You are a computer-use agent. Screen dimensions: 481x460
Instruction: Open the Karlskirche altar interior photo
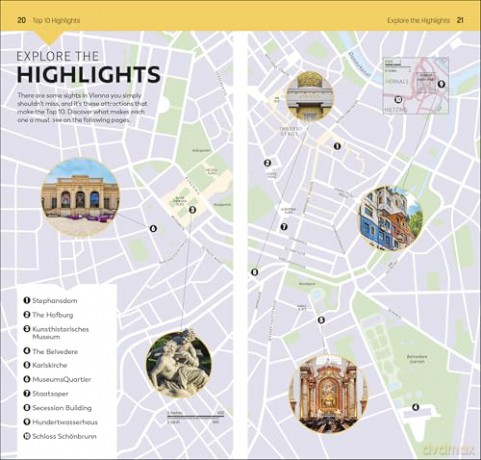click(328, 393)
